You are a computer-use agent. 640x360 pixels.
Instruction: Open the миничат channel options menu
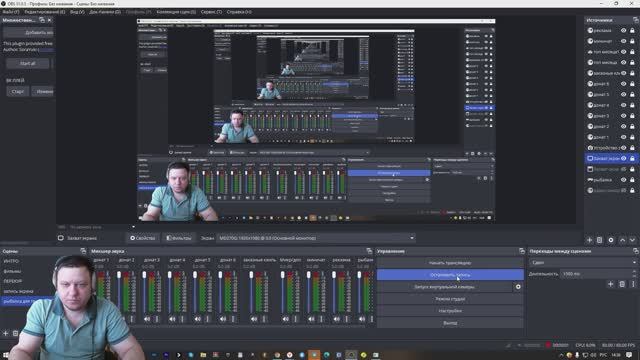click(322, 319)
